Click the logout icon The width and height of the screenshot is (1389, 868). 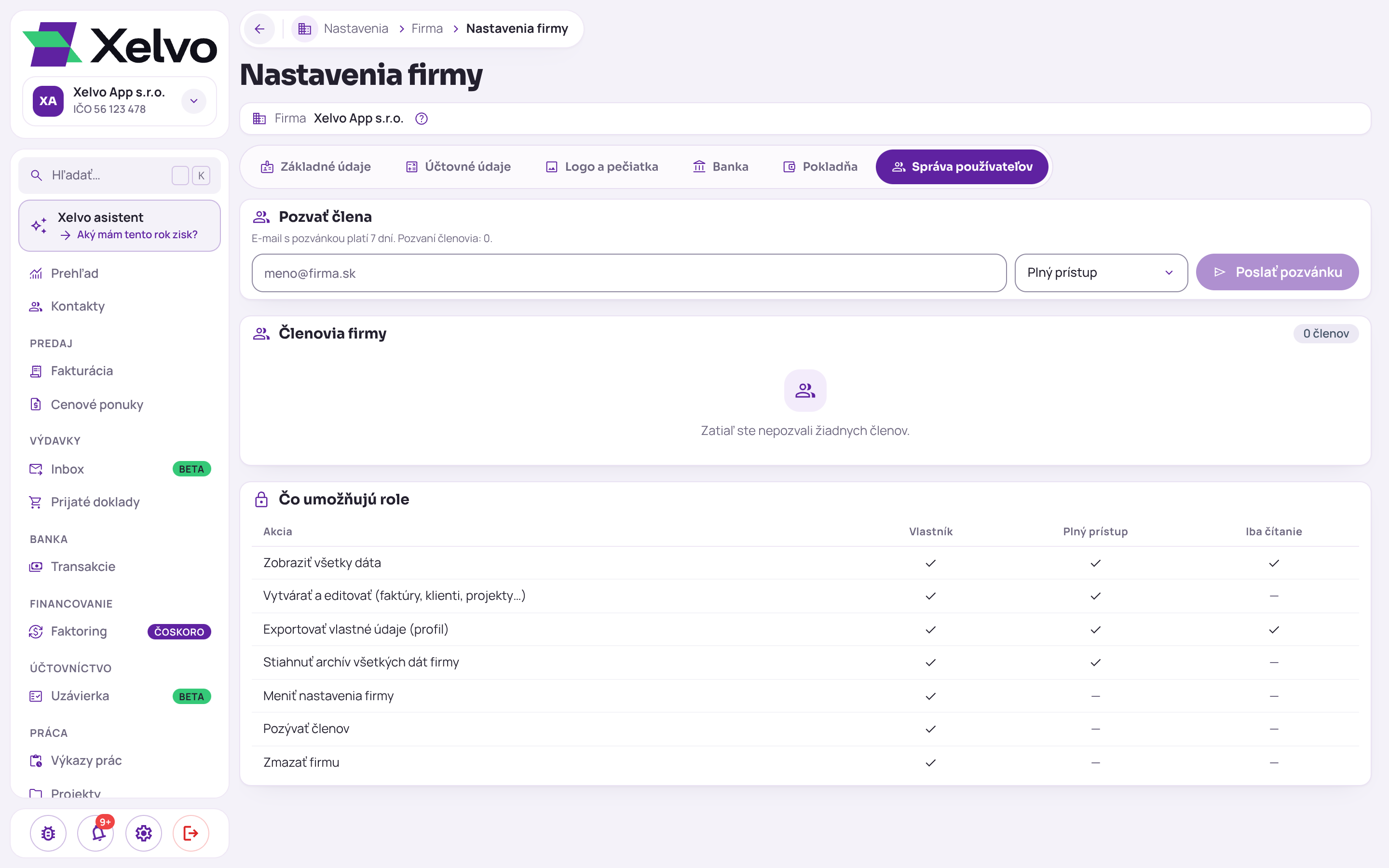tap(191, 833)
